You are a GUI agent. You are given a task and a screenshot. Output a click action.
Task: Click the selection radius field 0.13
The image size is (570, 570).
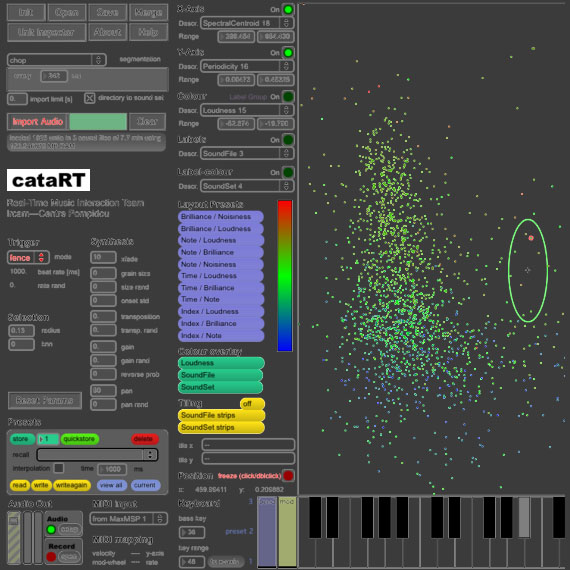point(21,330)
